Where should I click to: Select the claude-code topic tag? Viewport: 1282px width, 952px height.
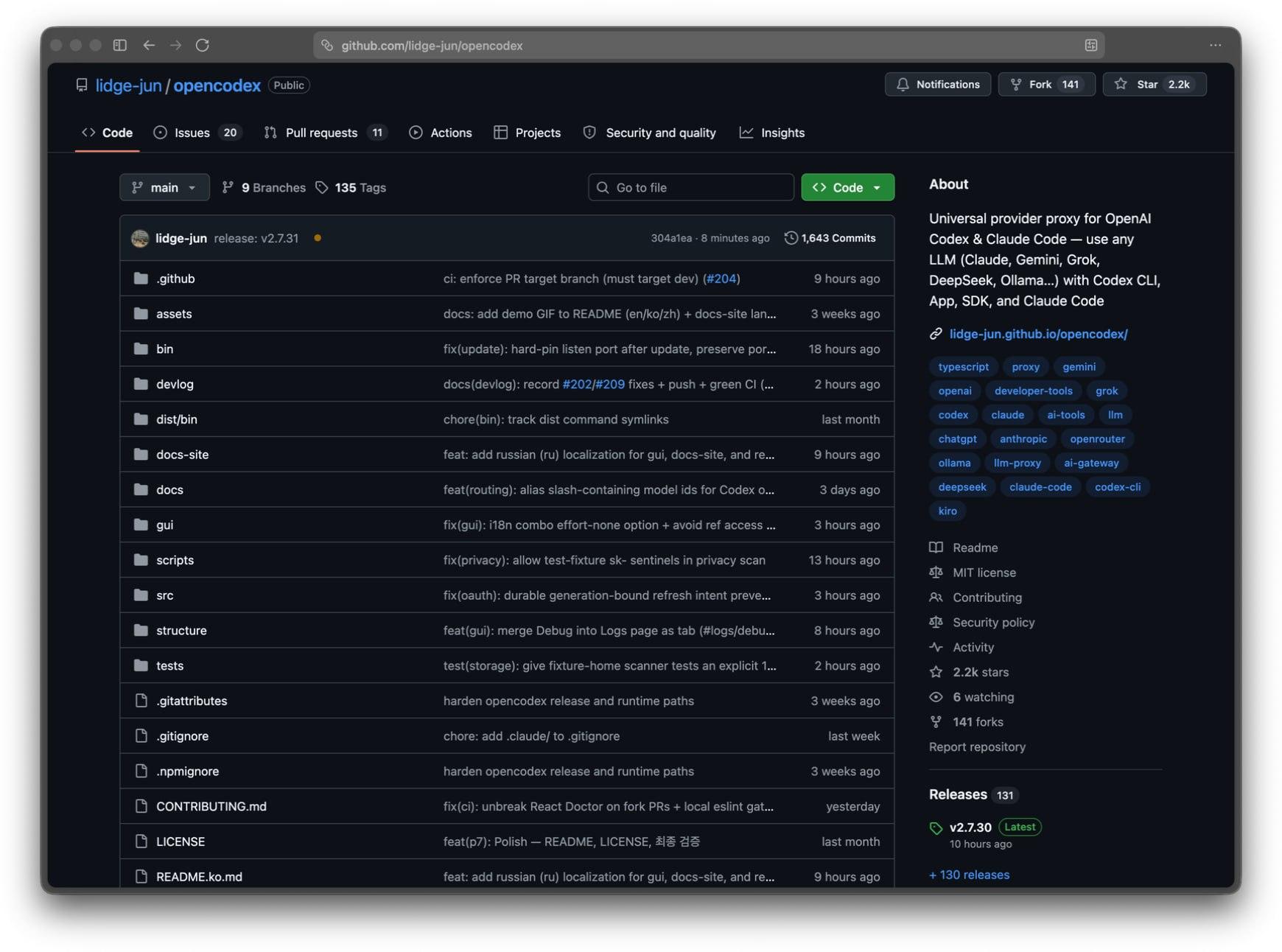pos(1040,487)
